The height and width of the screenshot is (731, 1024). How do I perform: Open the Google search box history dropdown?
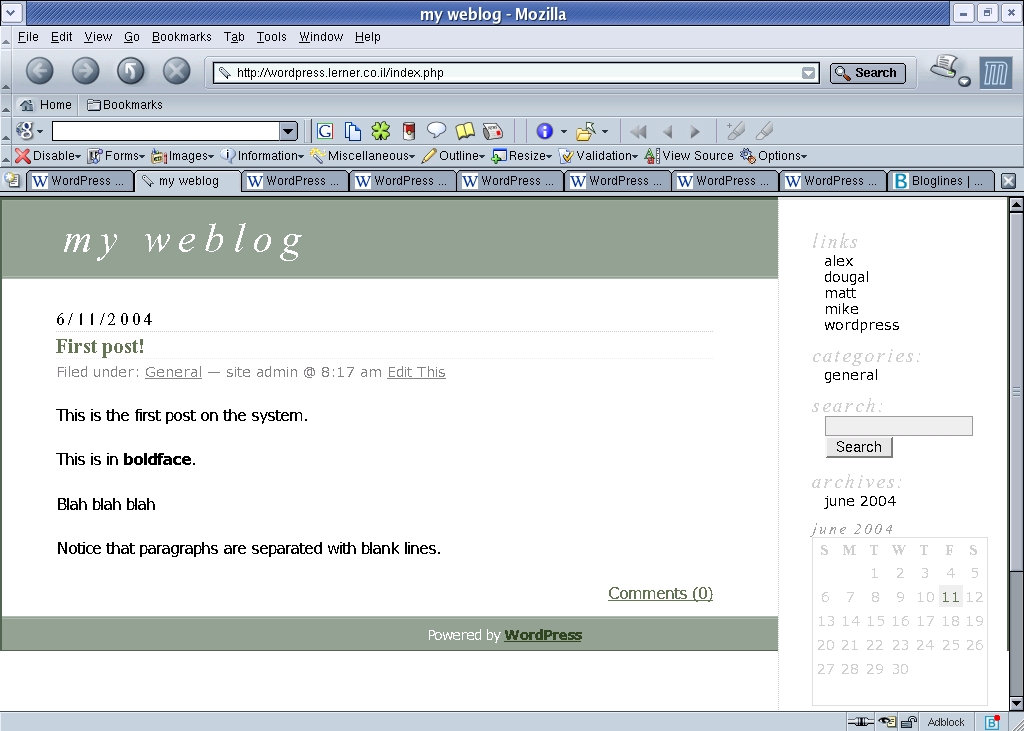(288, 131)
